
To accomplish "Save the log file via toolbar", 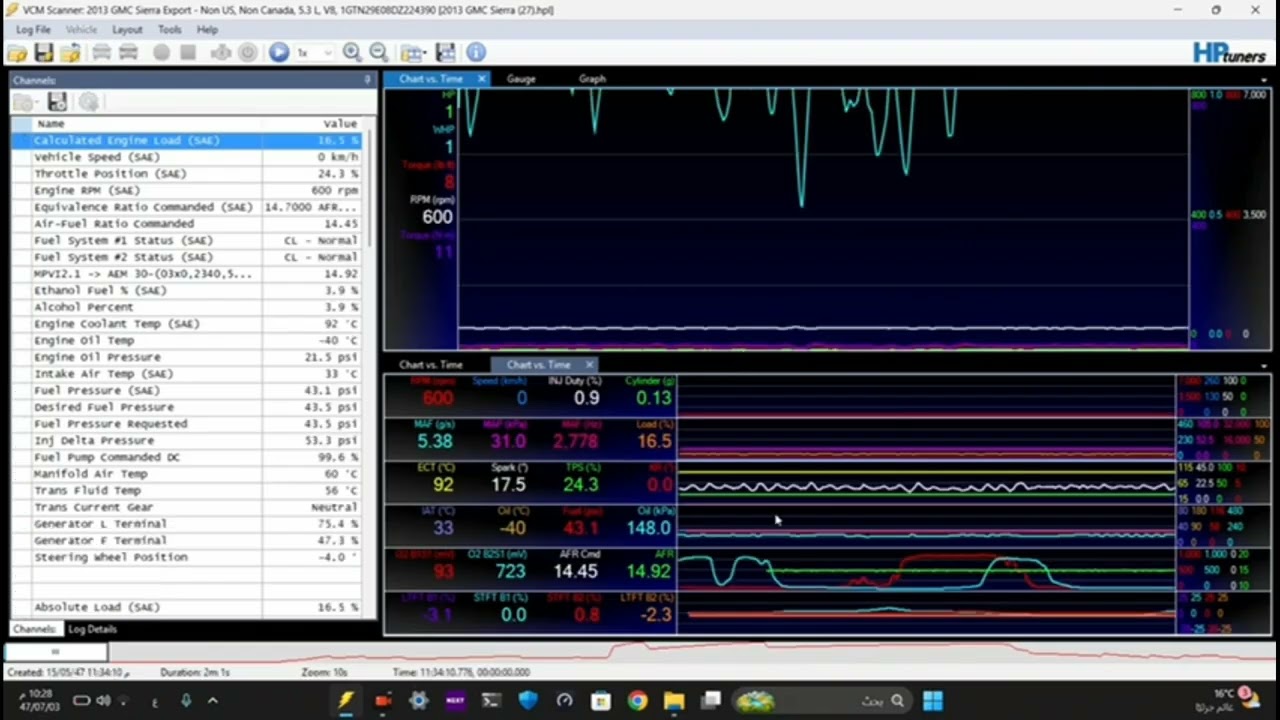I will 43,52.
